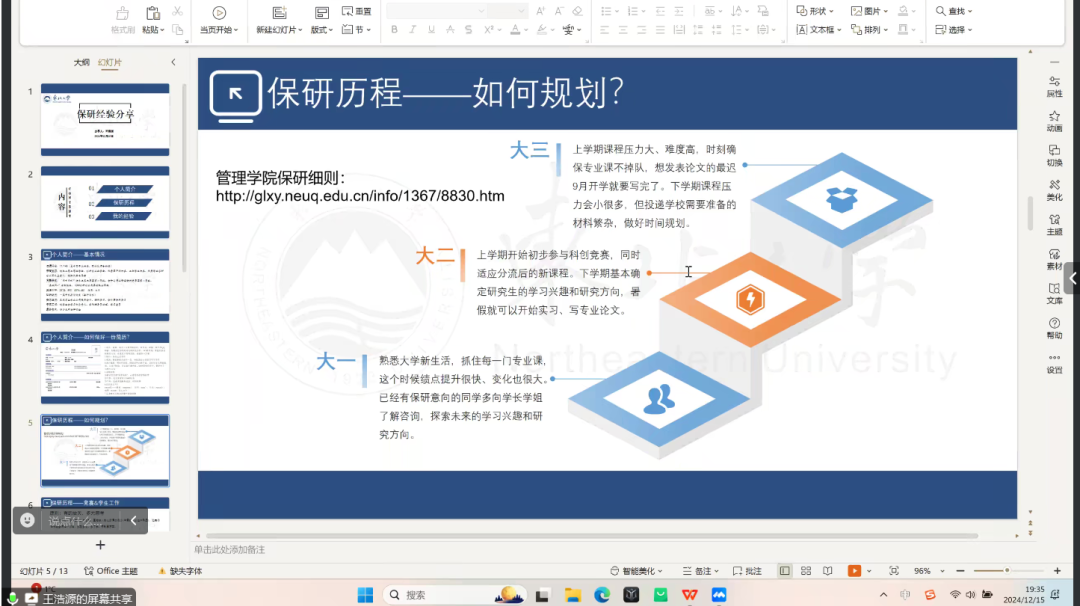Toggle justified text alignment
The width and height of the screenshot is (1080, 606).
point(660,30)
